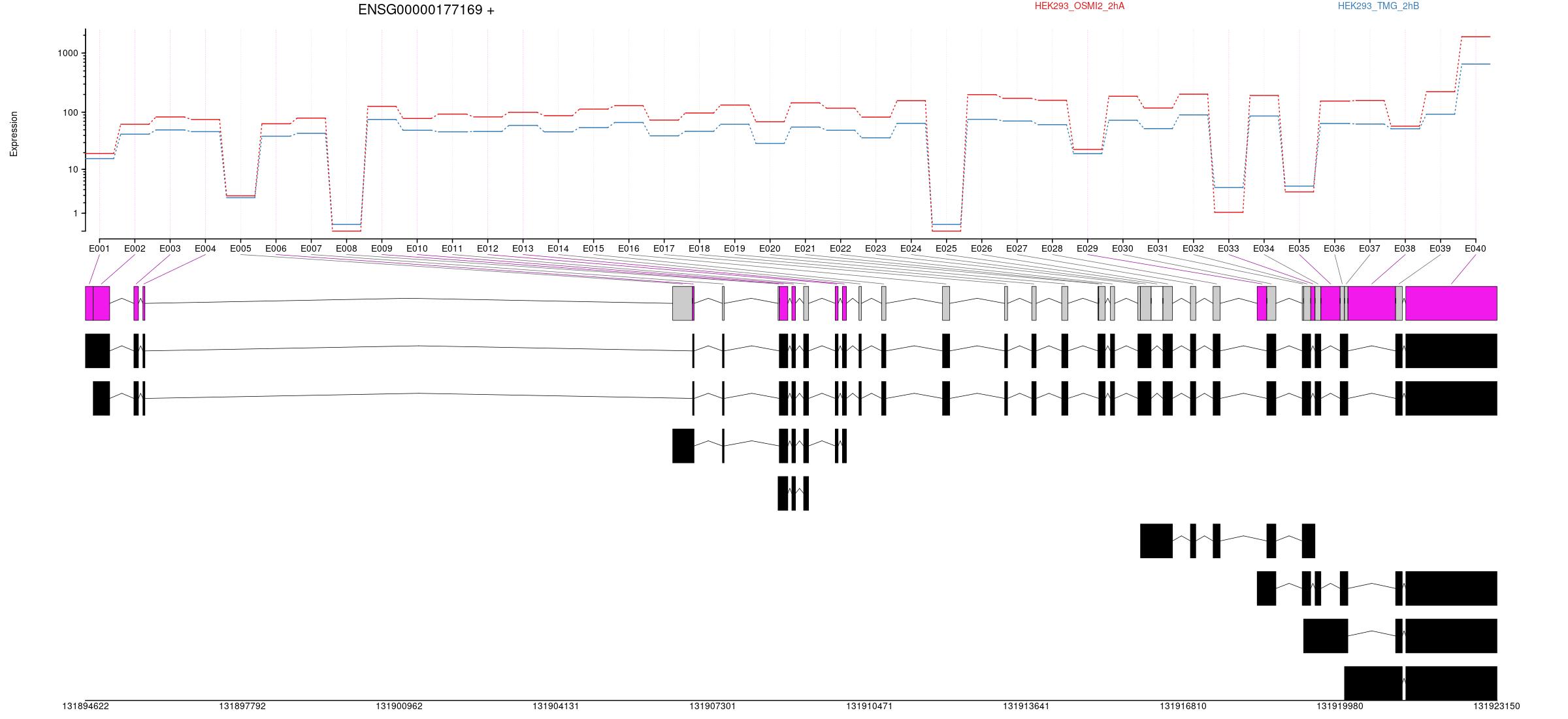Click exon label E004

coord(205,248)
